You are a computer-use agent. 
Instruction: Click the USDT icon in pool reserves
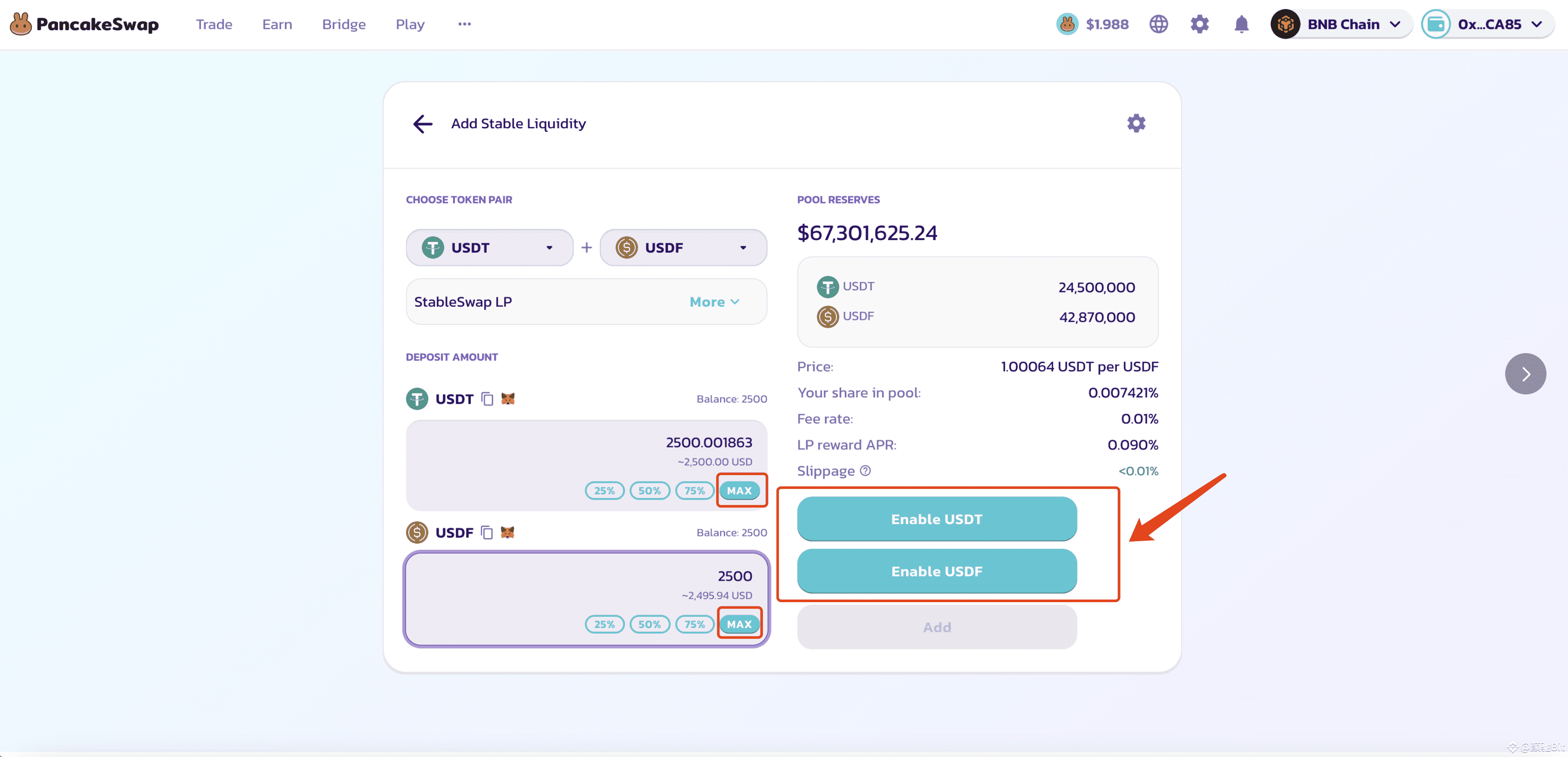click(827, 287)
